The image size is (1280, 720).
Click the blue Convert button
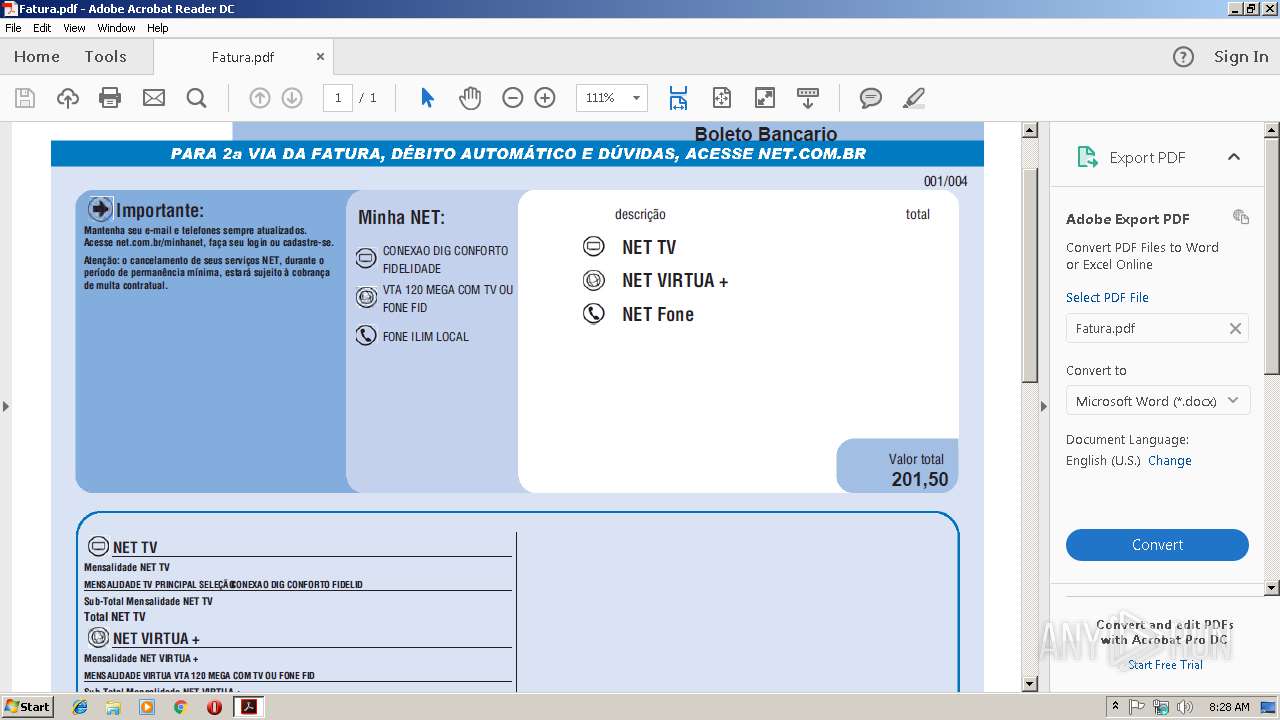click(1157, 545)
